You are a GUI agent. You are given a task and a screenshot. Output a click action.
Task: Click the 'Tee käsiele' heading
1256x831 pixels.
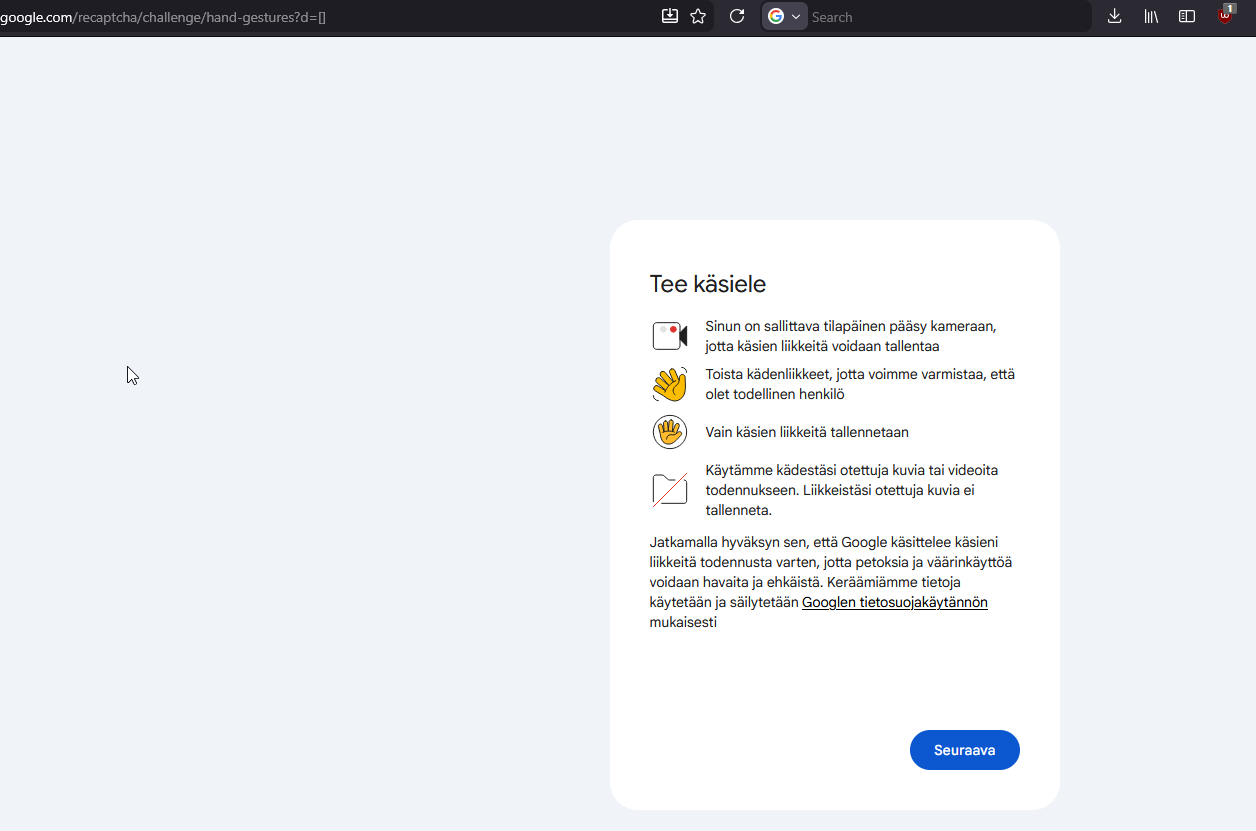coord(708,284)
